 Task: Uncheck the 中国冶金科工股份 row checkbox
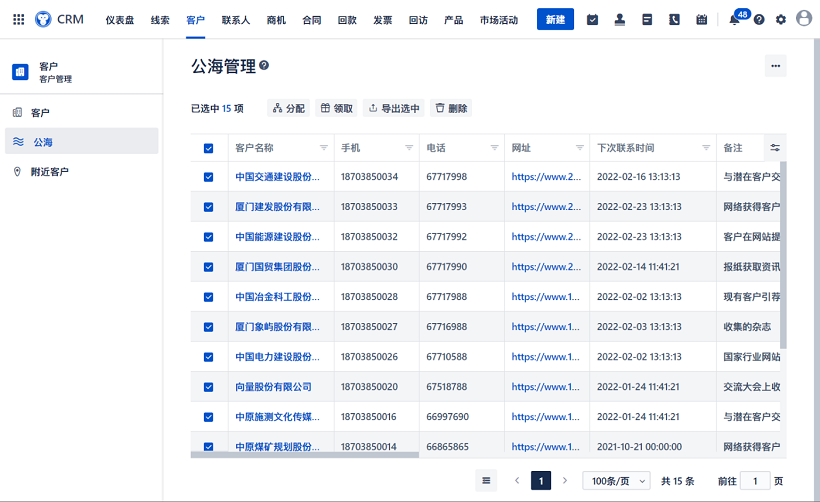point(208,297)
